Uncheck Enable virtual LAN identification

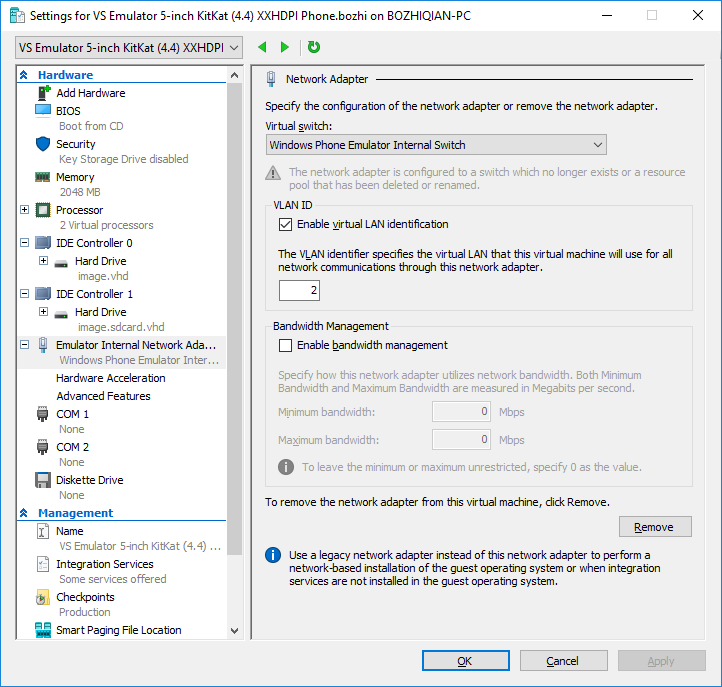point(285,224)
